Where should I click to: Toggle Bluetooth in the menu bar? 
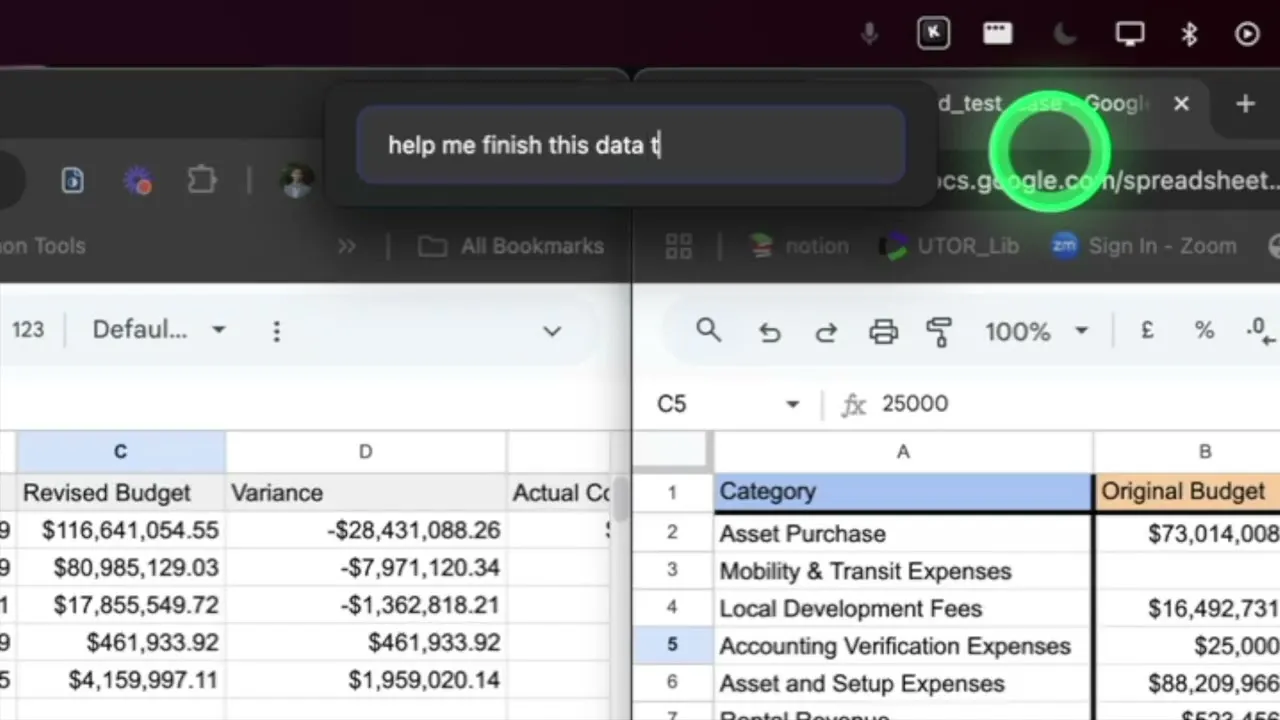click(x=1189, y=34)
